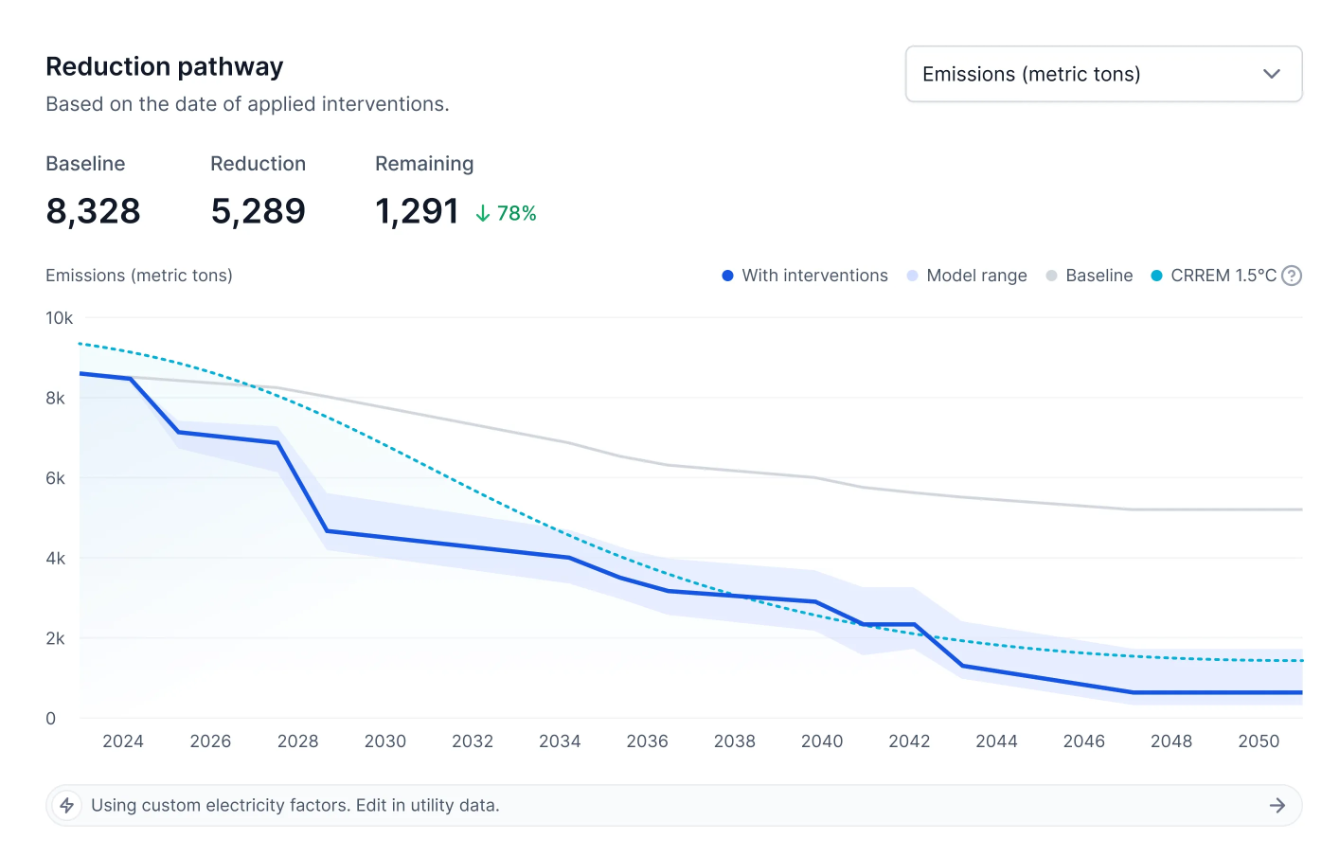Open the custom electricity factors notice
The image size is (1338, 856).
(294, 805)
